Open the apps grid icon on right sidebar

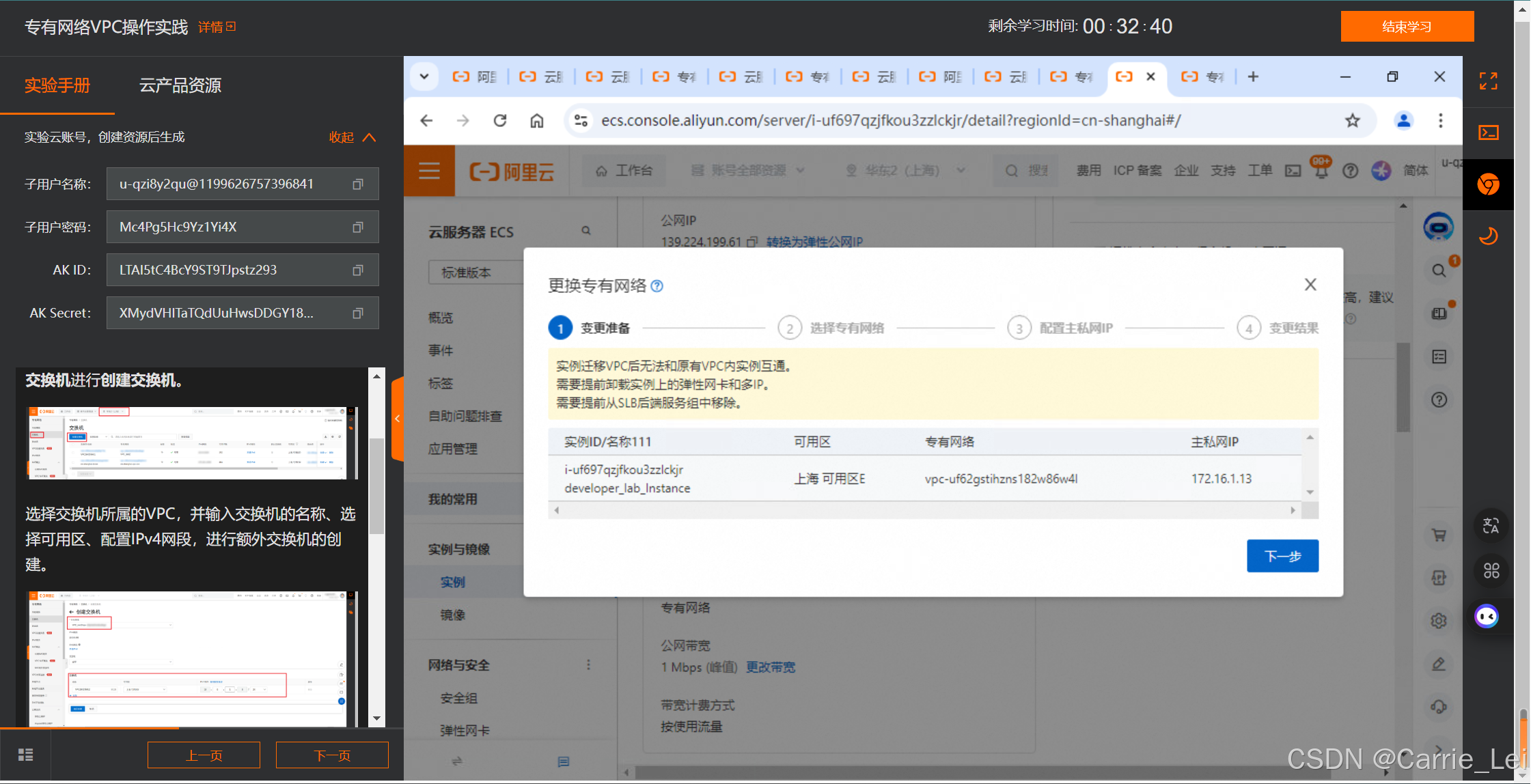tap(1491, 571)
